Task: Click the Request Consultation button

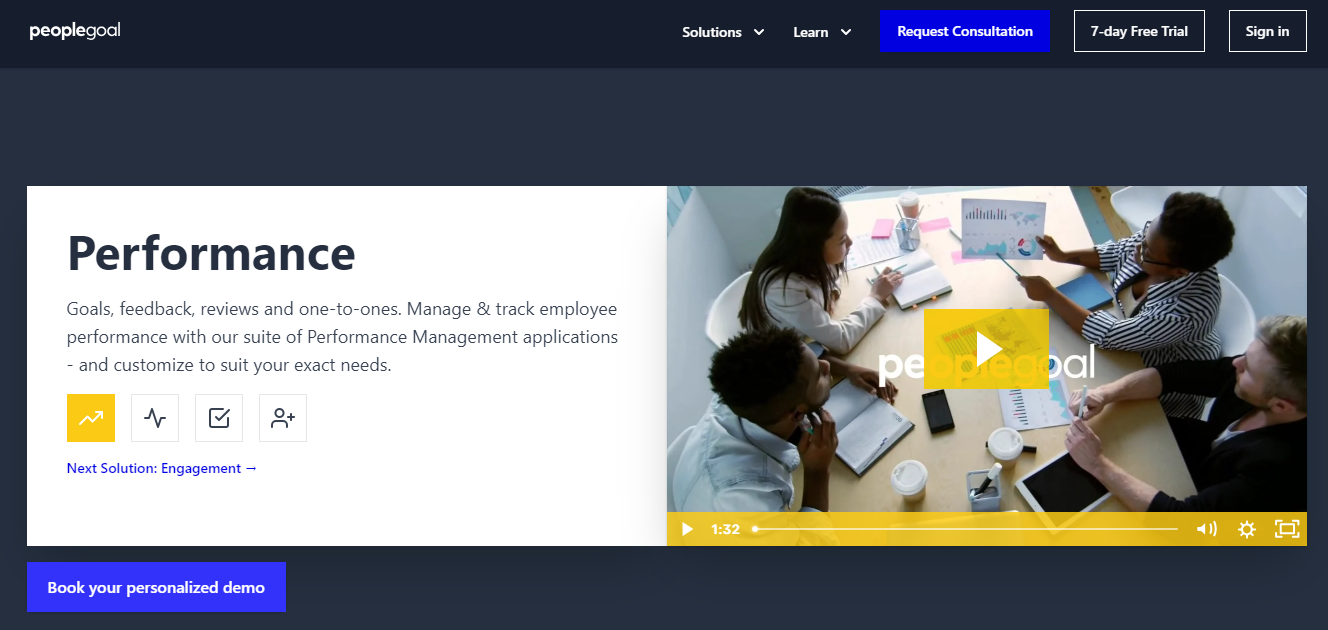Action: coord(964,31)
